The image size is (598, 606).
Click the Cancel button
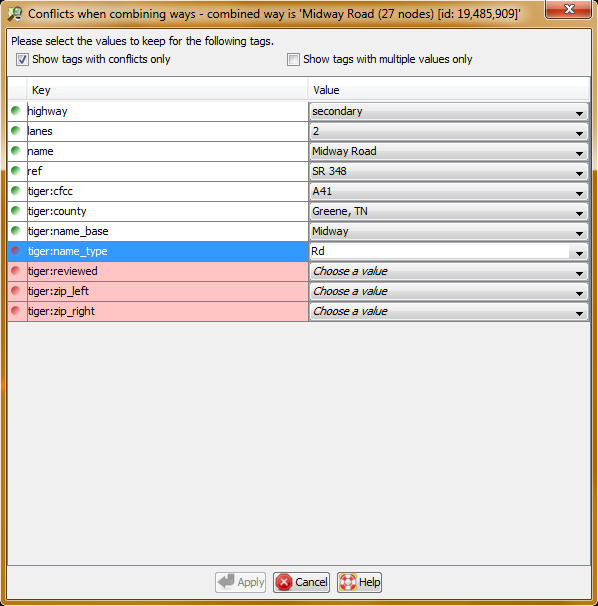302,582
